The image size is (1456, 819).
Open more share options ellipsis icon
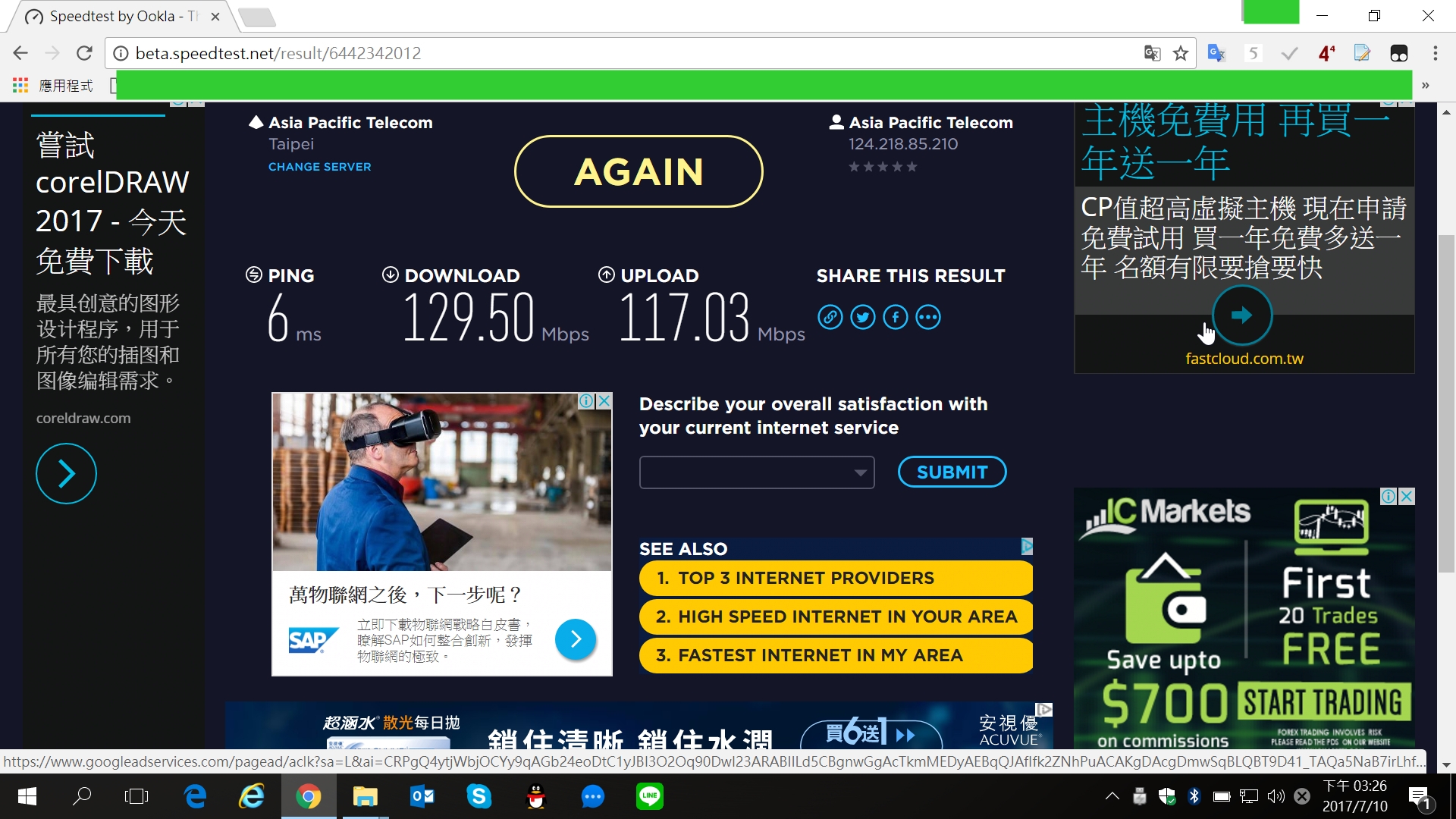[928, 317]
